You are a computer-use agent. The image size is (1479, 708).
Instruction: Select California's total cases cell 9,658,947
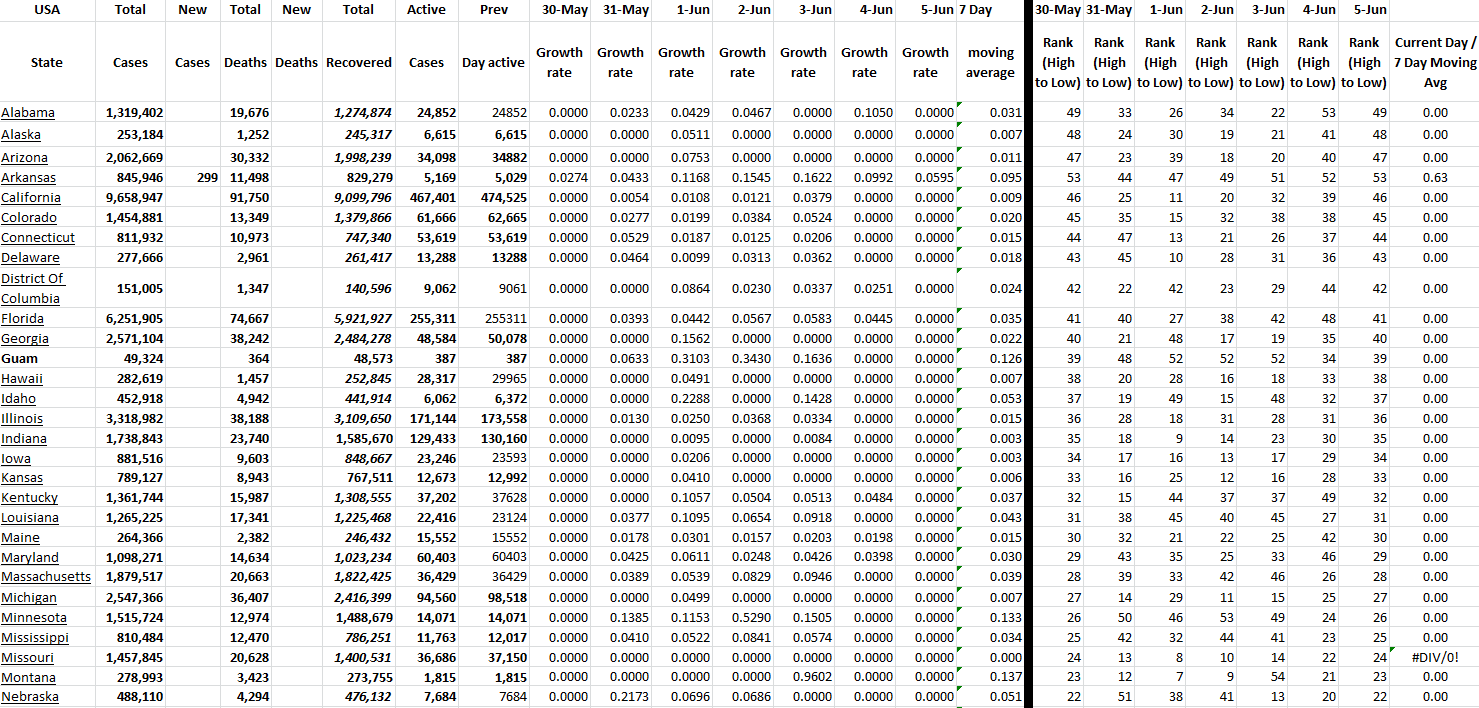coord(130,198)
